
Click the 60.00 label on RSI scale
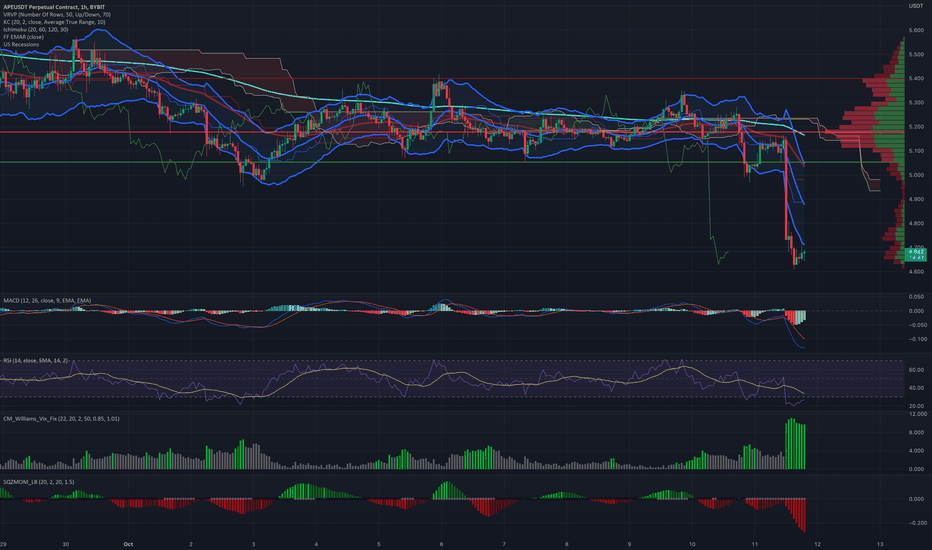916,370
